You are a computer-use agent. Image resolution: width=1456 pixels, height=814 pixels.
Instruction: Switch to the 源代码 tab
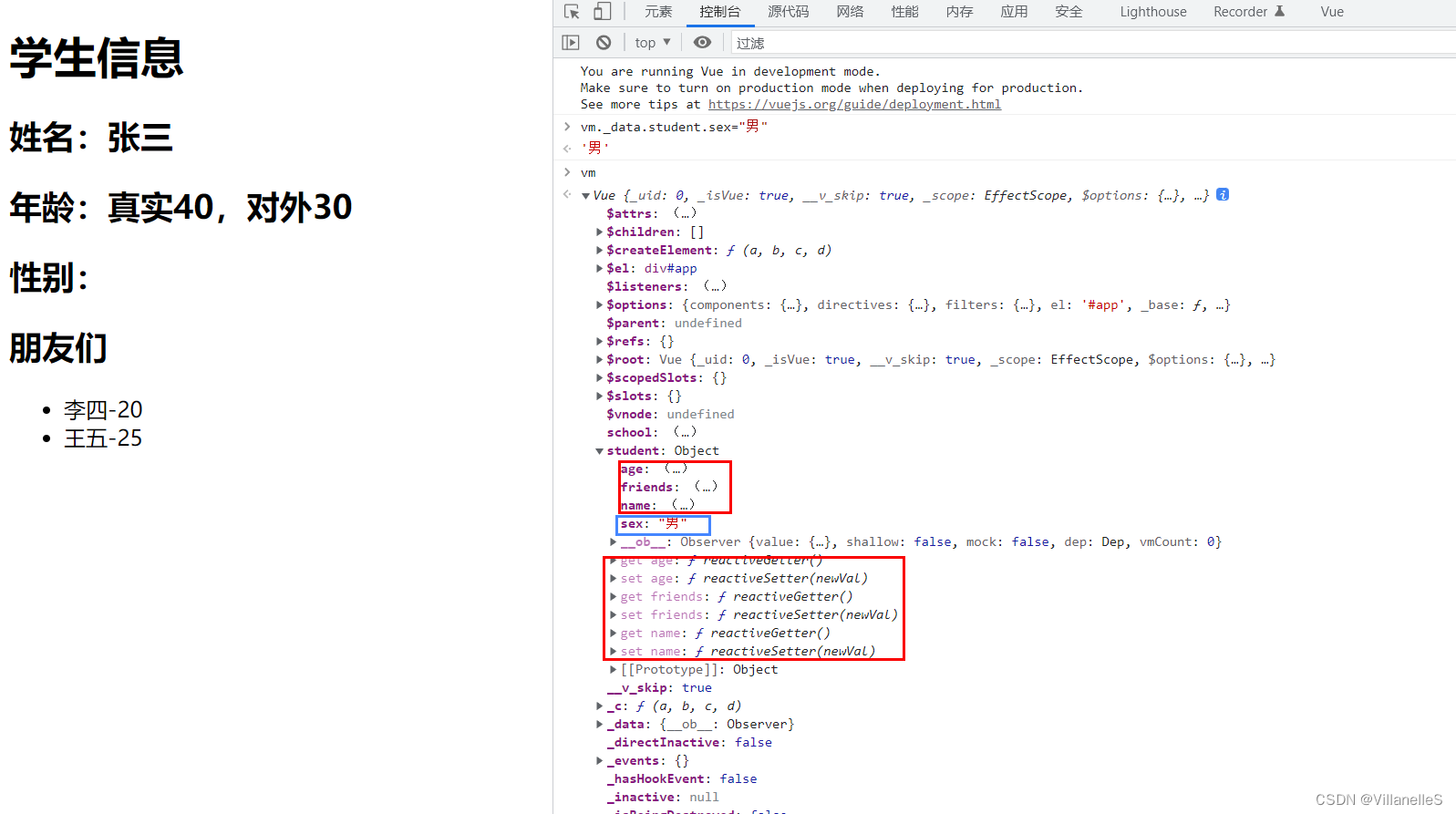[x=789, y=12]
